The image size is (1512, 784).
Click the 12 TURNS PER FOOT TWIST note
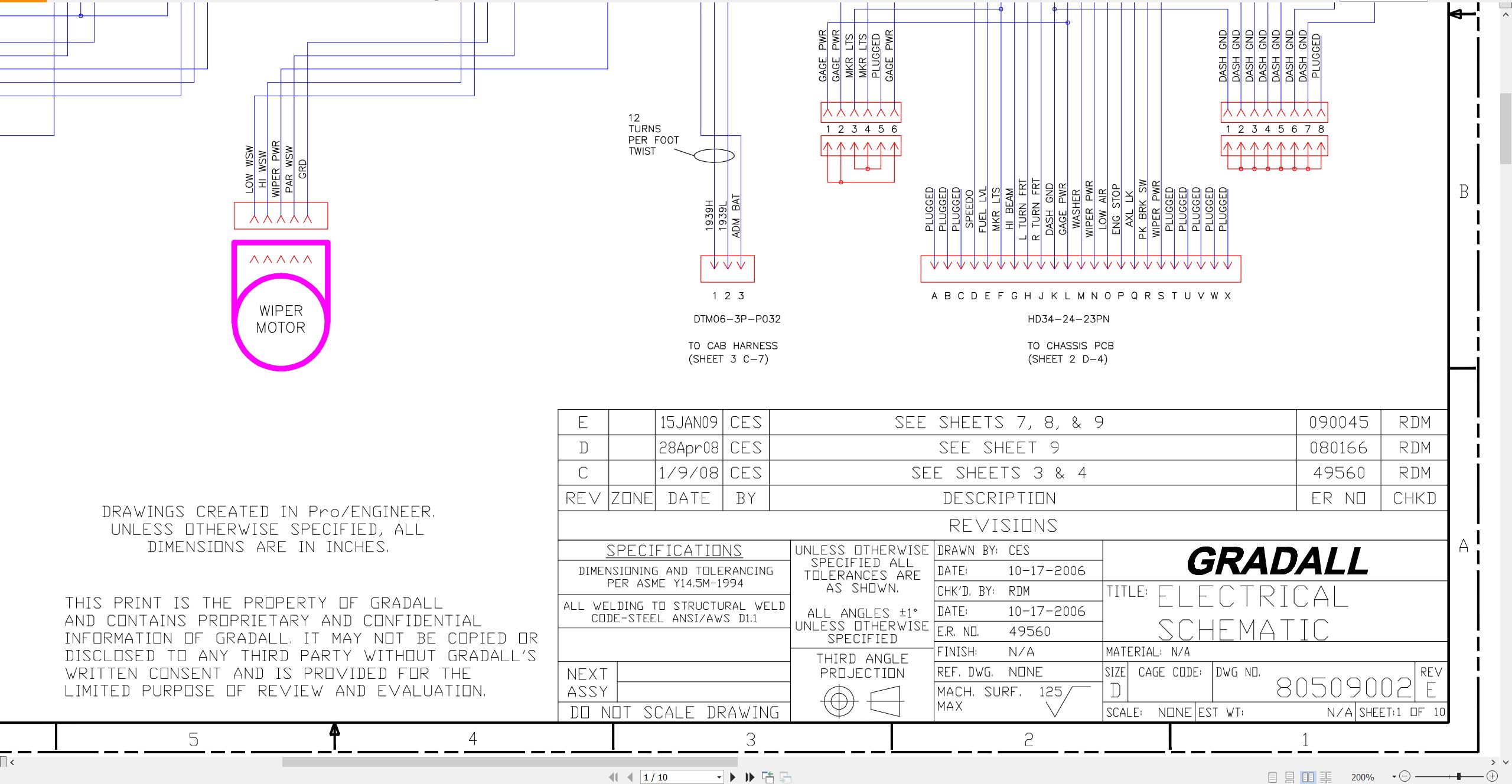coord(653,135)
